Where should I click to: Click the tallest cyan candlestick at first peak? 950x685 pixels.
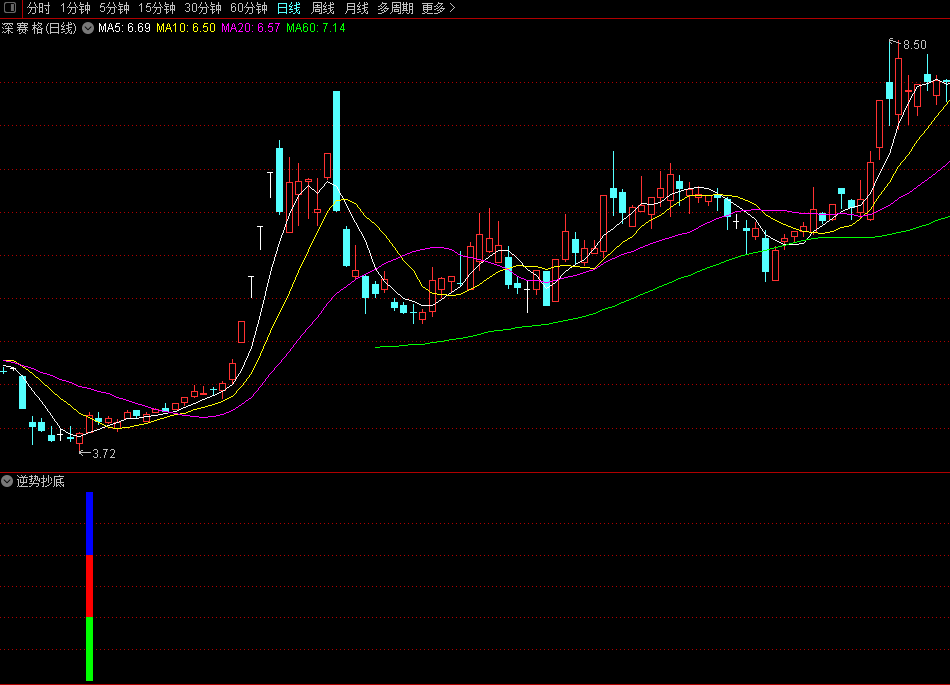(336, 151)
